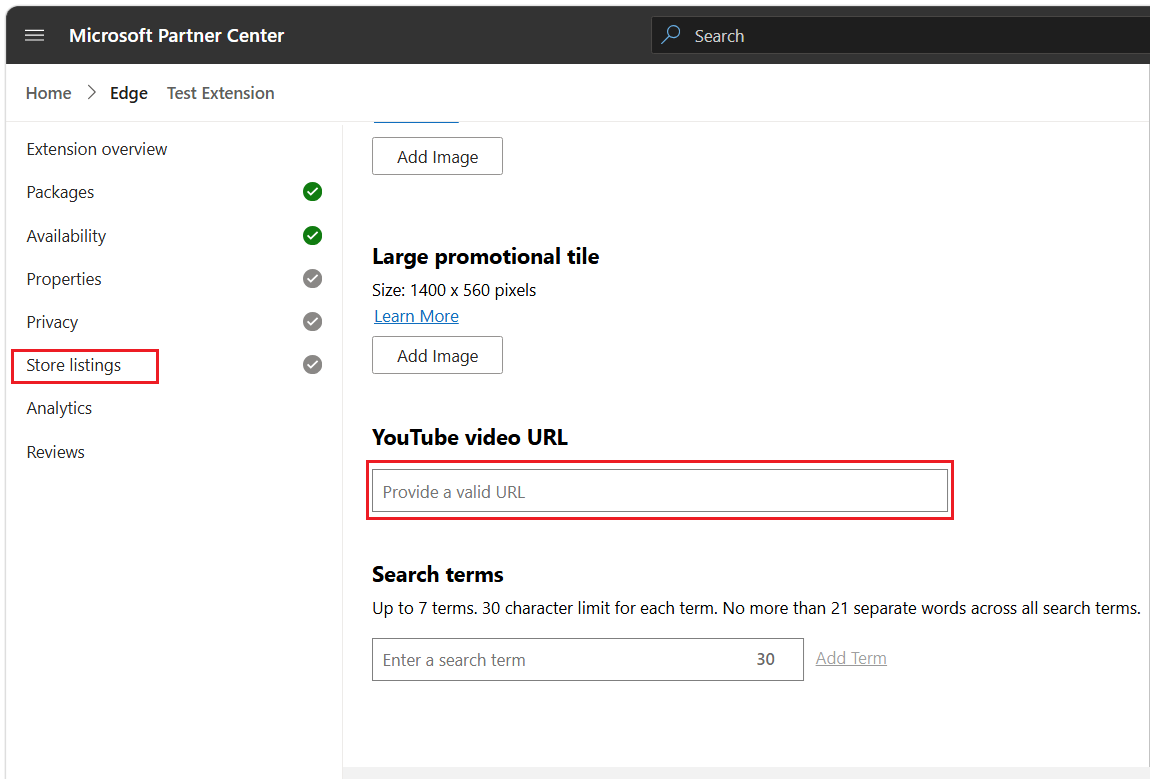The width and height of the screenshot is (1150, 779).
Task: Open the Privacy section
Action: tap(52, 323)
